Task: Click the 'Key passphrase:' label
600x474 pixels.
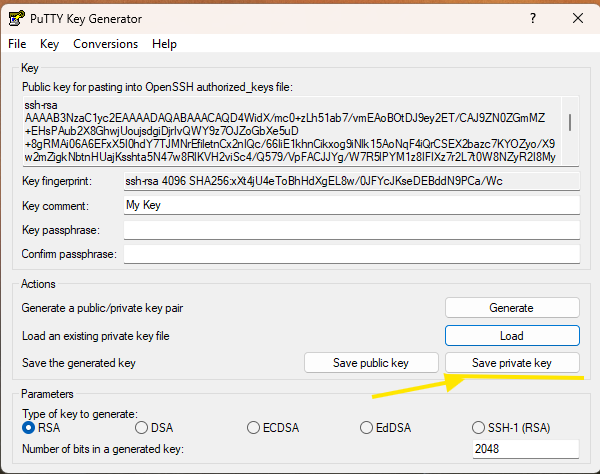Action: (61, 230)
